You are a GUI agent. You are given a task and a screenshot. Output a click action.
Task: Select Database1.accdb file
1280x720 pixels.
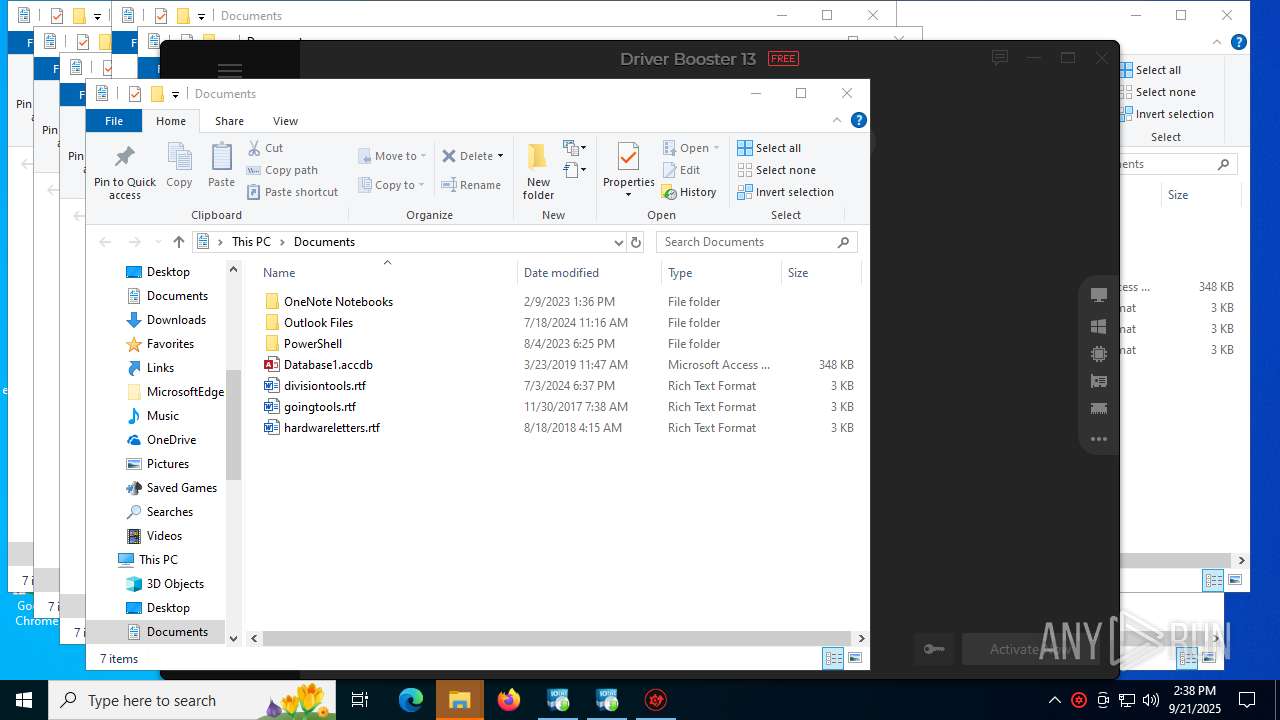coord(328,365)
